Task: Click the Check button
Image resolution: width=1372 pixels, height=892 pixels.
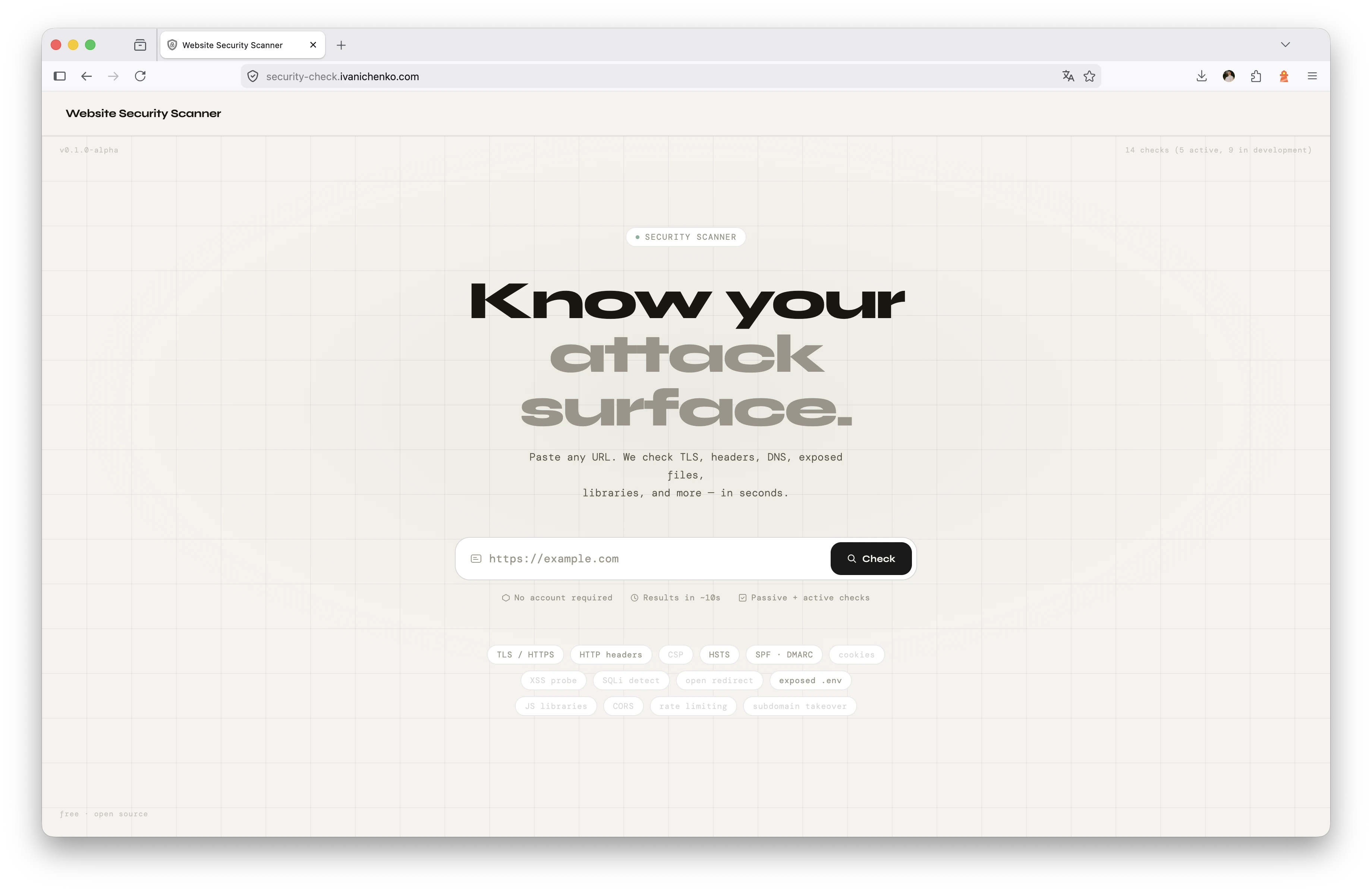Action: tap(871, 559)
